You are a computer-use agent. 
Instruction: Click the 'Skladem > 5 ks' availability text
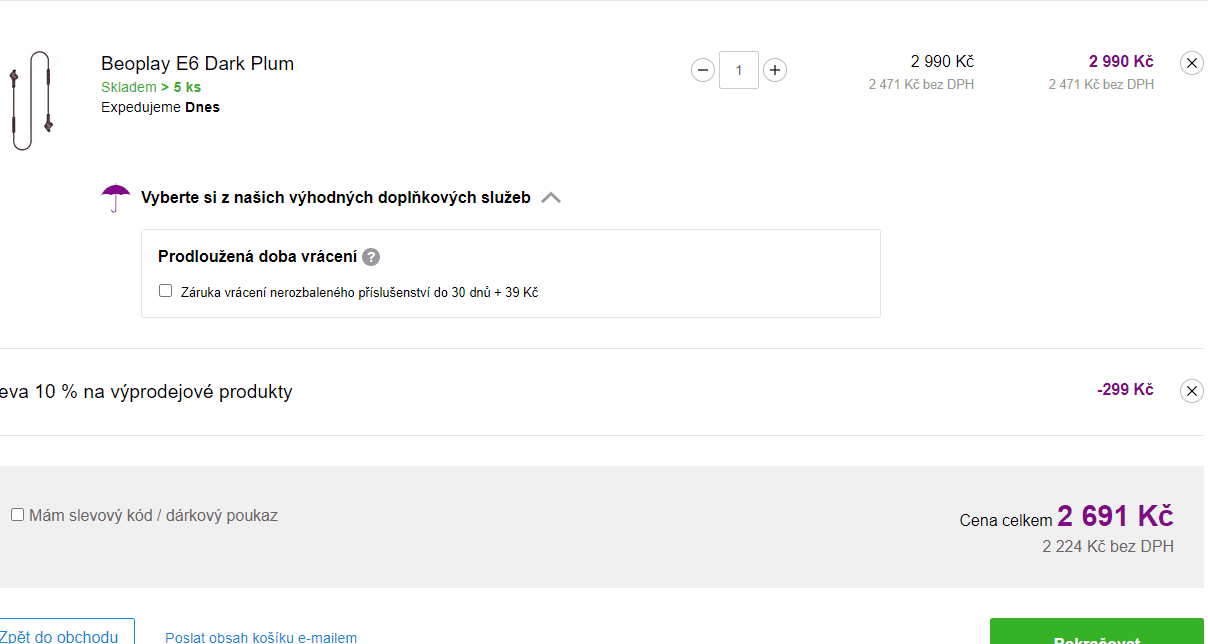point(151,88)
